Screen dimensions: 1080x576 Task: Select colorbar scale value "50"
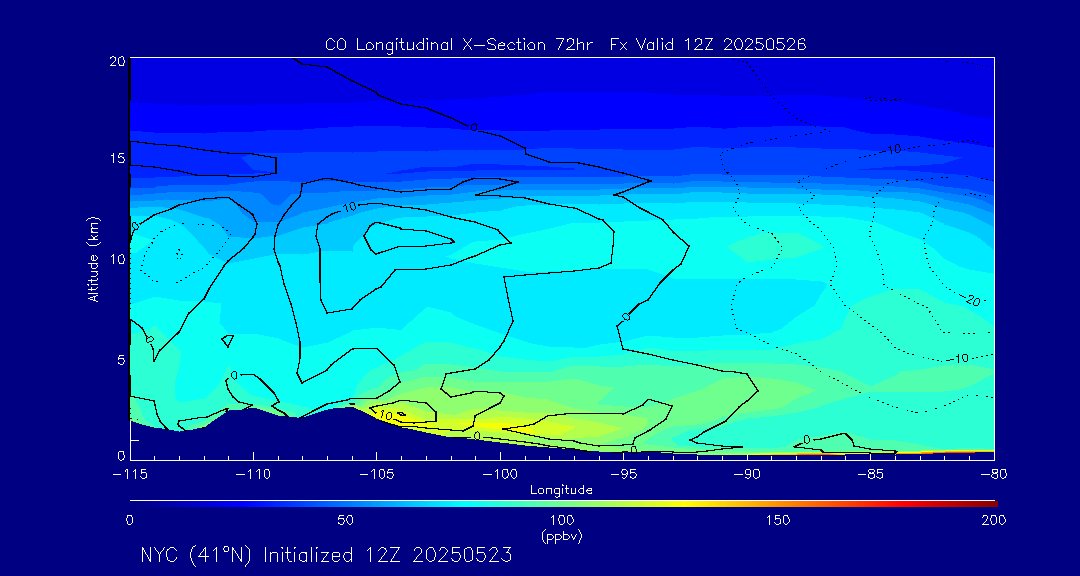pyautogui.click(x=346, y=520)
